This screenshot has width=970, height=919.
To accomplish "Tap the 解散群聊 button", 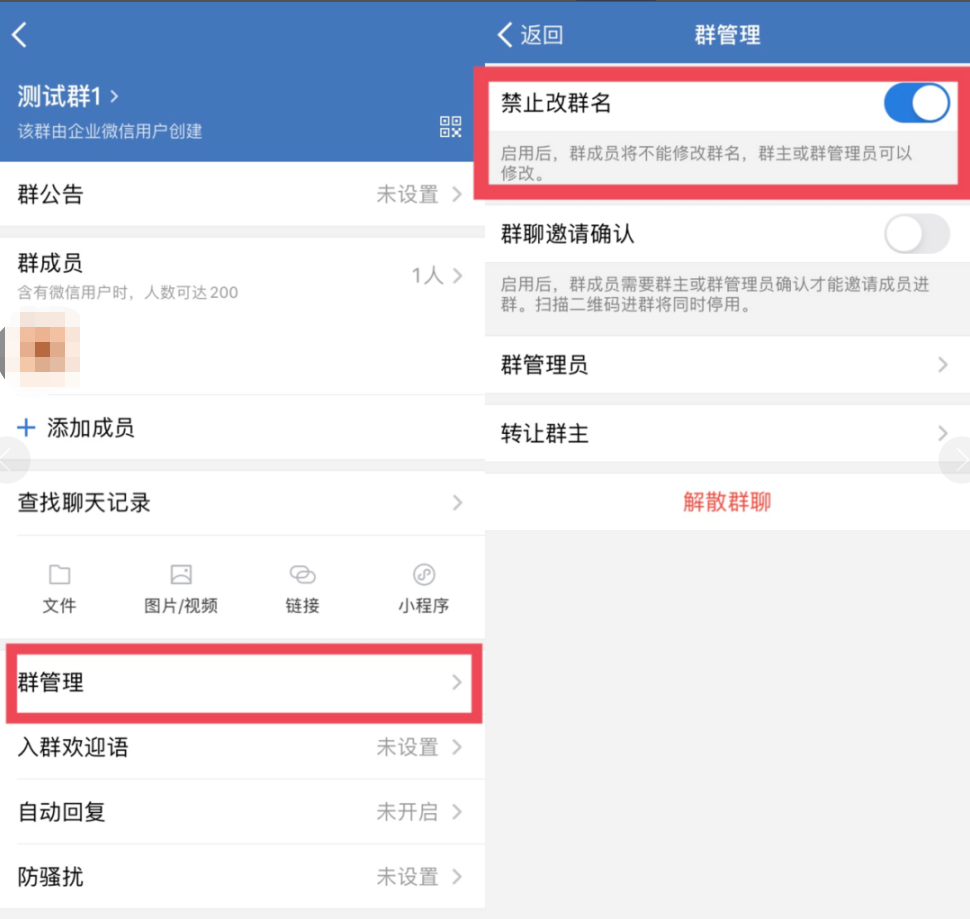I will click(x=727, y=502).
